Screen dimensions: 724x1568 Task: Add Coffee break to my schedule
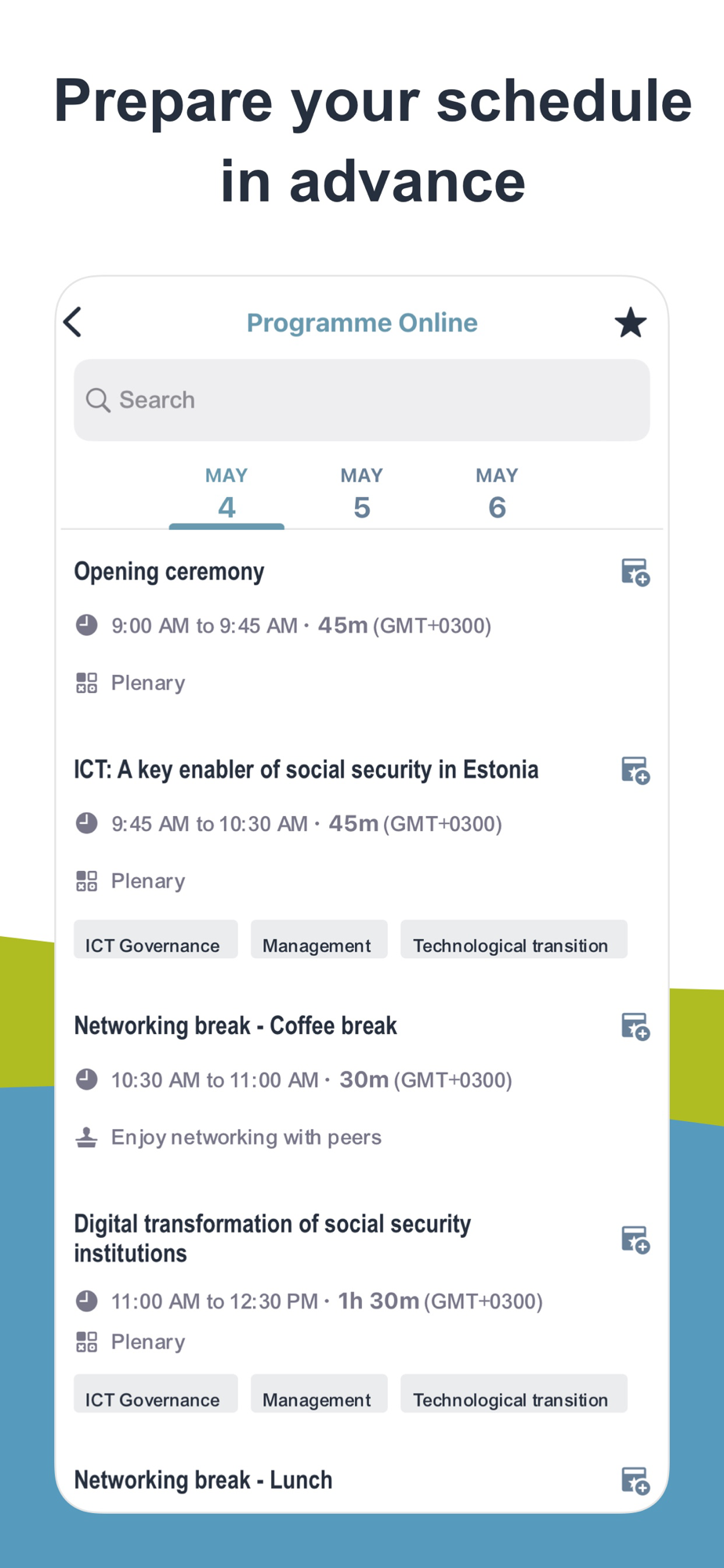pyautogui.click(x=635, y=1026)
